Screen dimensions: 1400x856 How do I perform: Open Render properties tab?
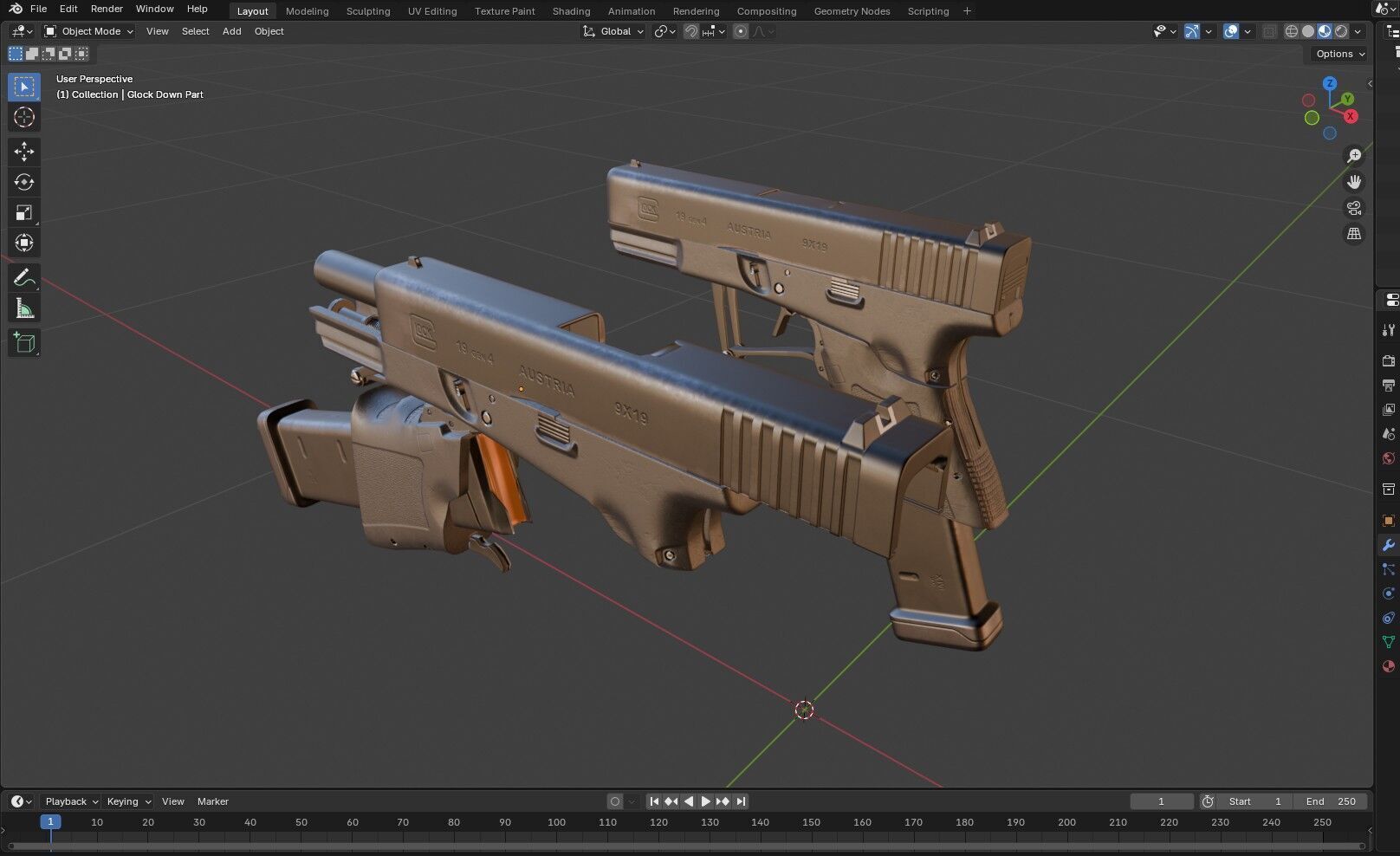tap(1388, 360)
